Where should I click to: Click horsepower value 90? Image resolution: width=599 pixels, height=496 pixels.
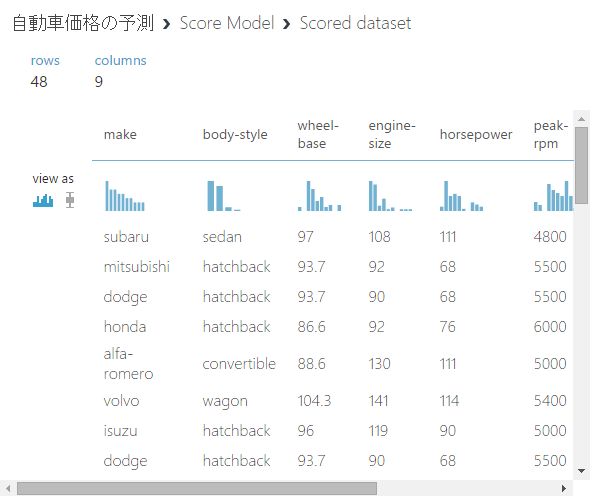(448, 431)
